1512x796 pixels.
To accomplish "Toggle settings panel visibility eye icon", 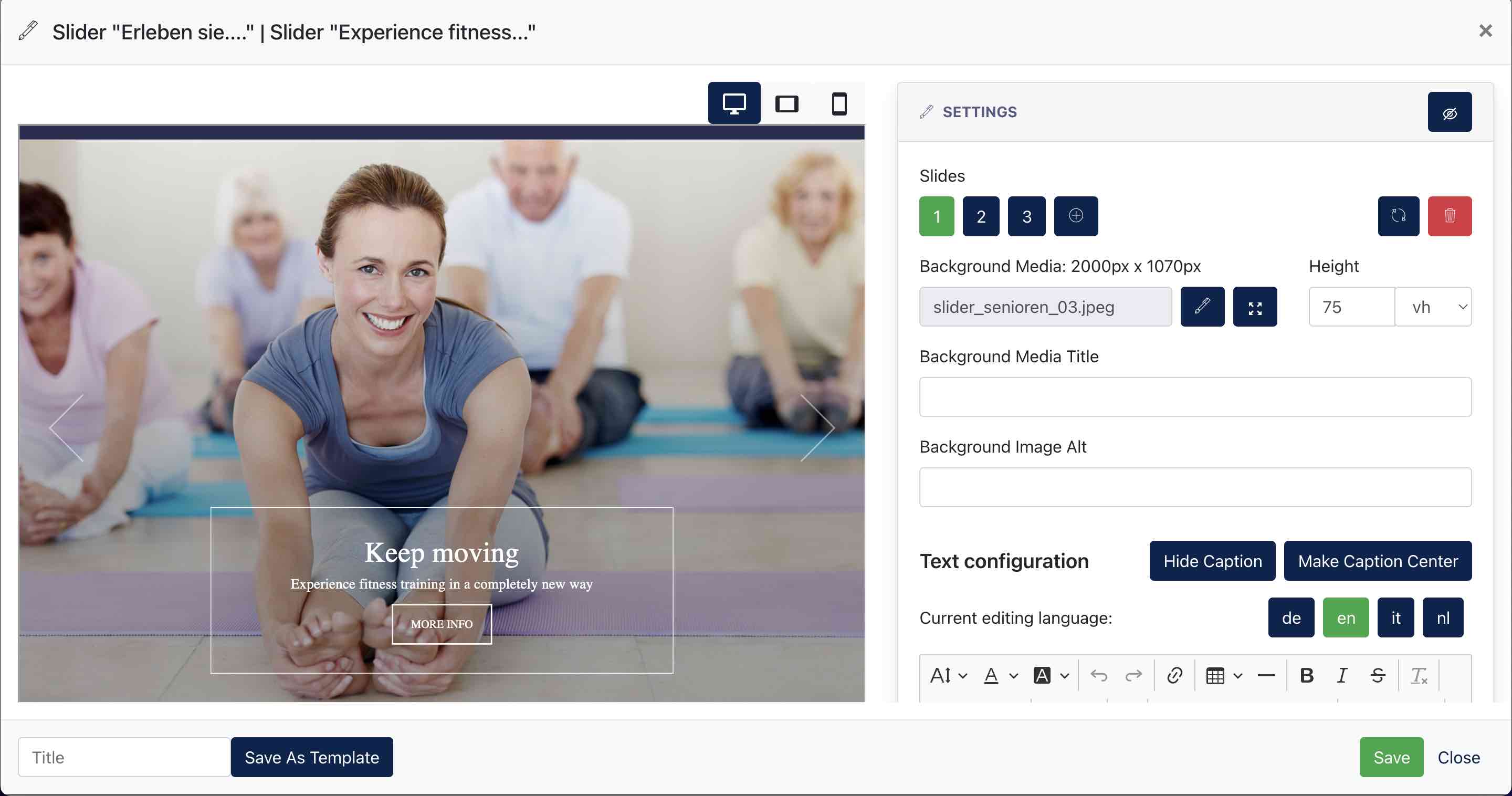I will [x=1449, y=111].
